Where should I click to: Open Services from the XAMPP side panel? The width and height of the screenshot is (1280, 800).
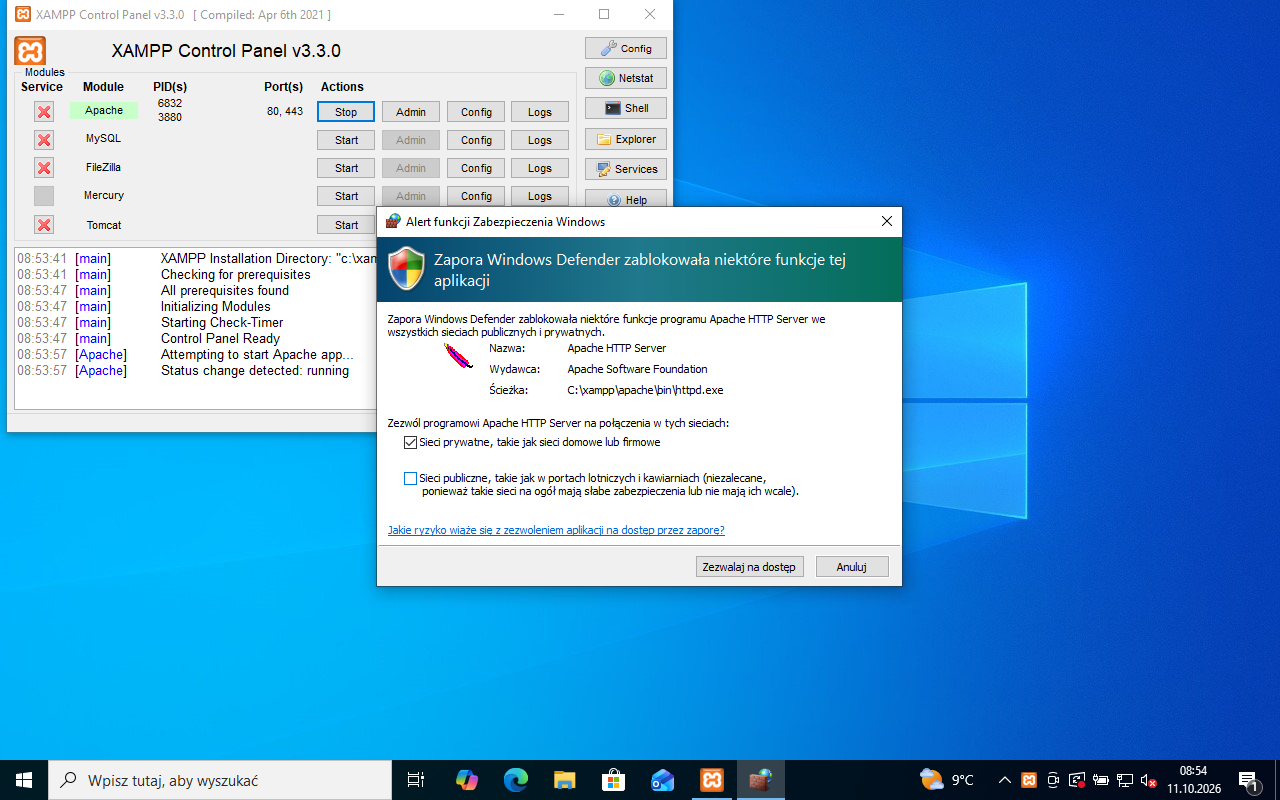click(x=626, y=169)
